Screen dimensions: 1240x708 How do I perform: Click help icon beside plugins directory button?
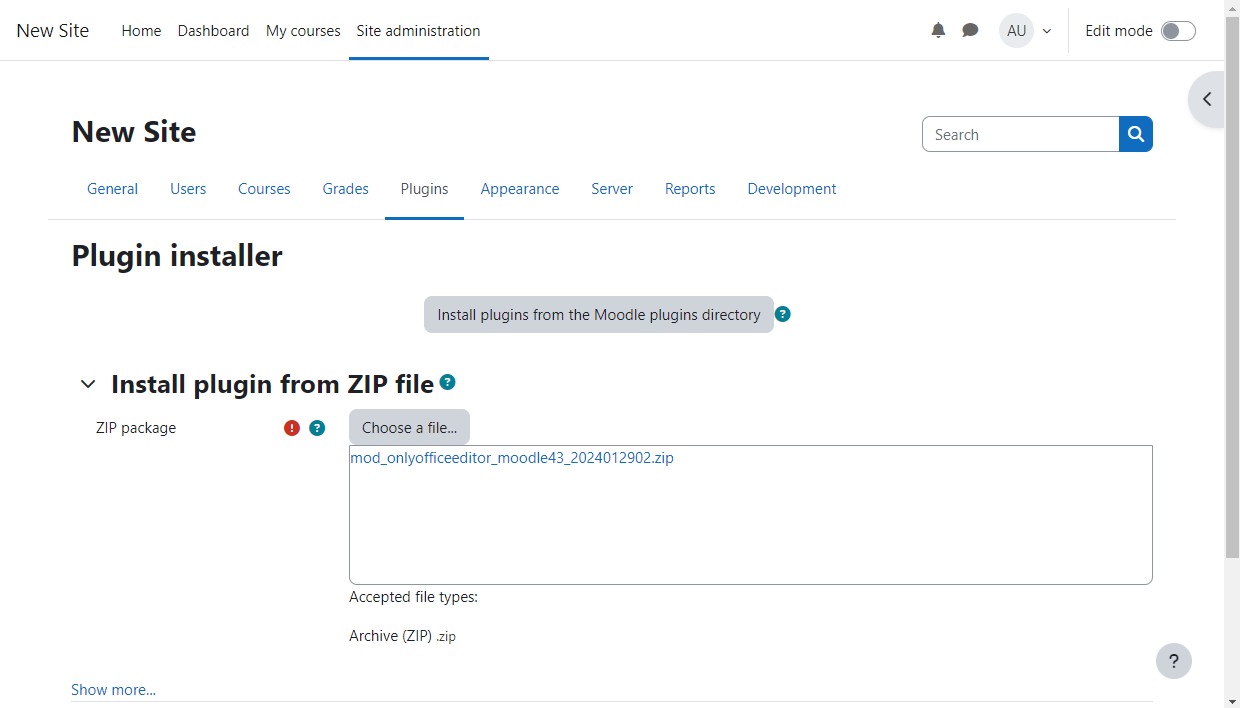pos(783,314)
